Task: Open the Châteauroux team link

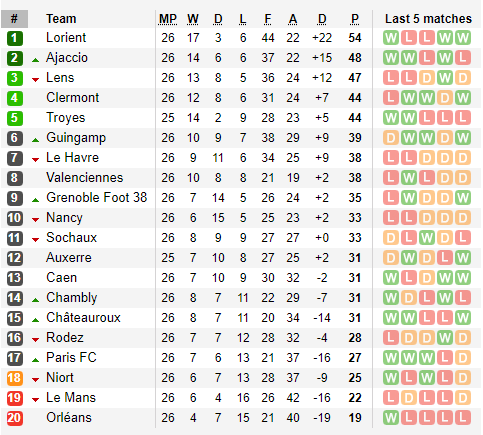Action: point(83,318)
